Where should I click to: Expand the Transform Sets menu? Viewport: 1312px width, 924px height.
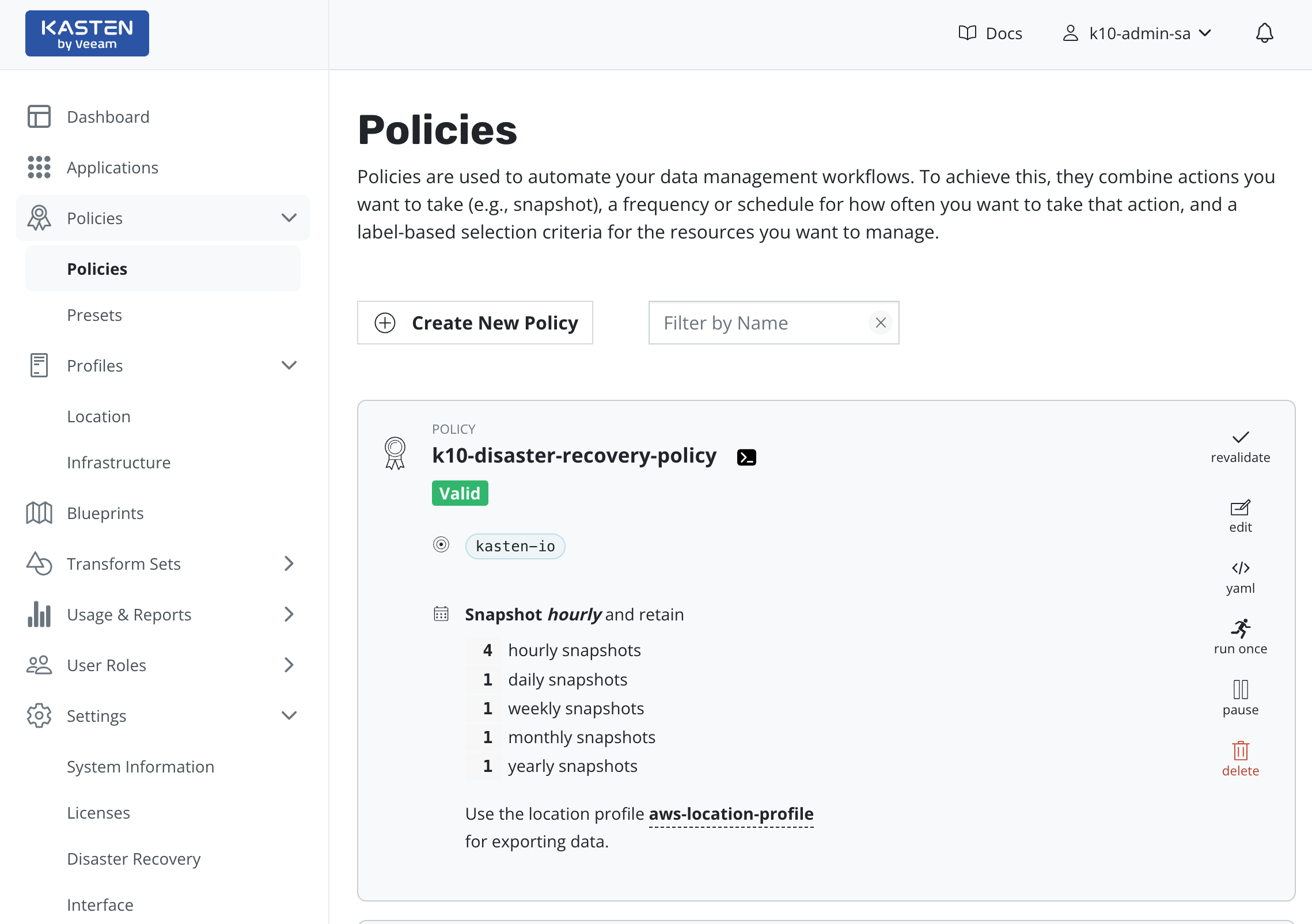(x=289, y=564)
